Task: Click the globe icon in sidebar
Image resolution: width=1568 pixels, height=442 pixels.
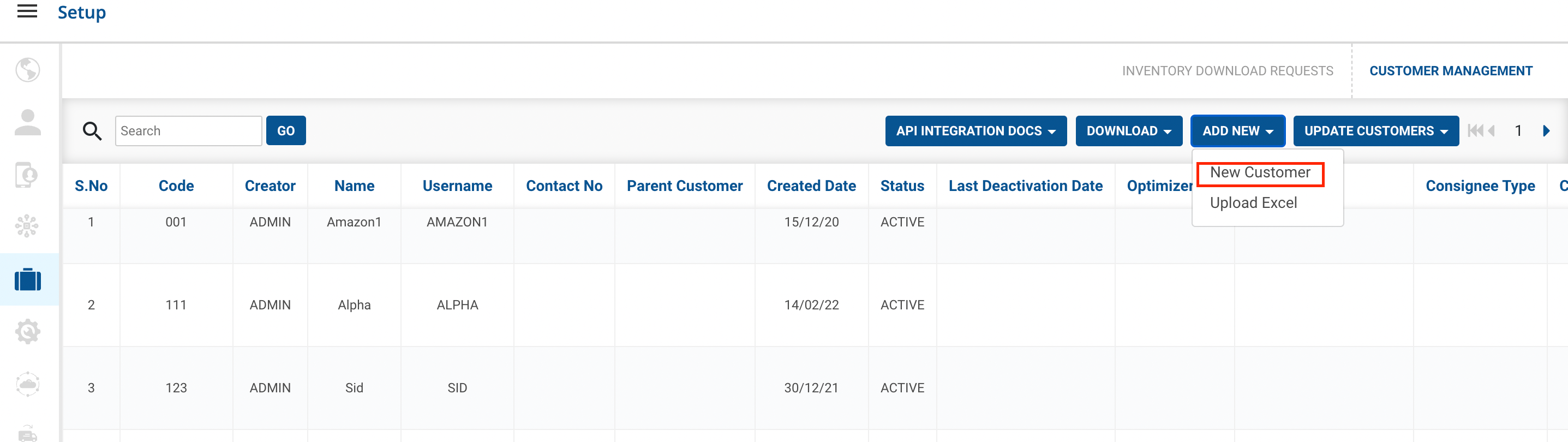Action: coord(27,70)
